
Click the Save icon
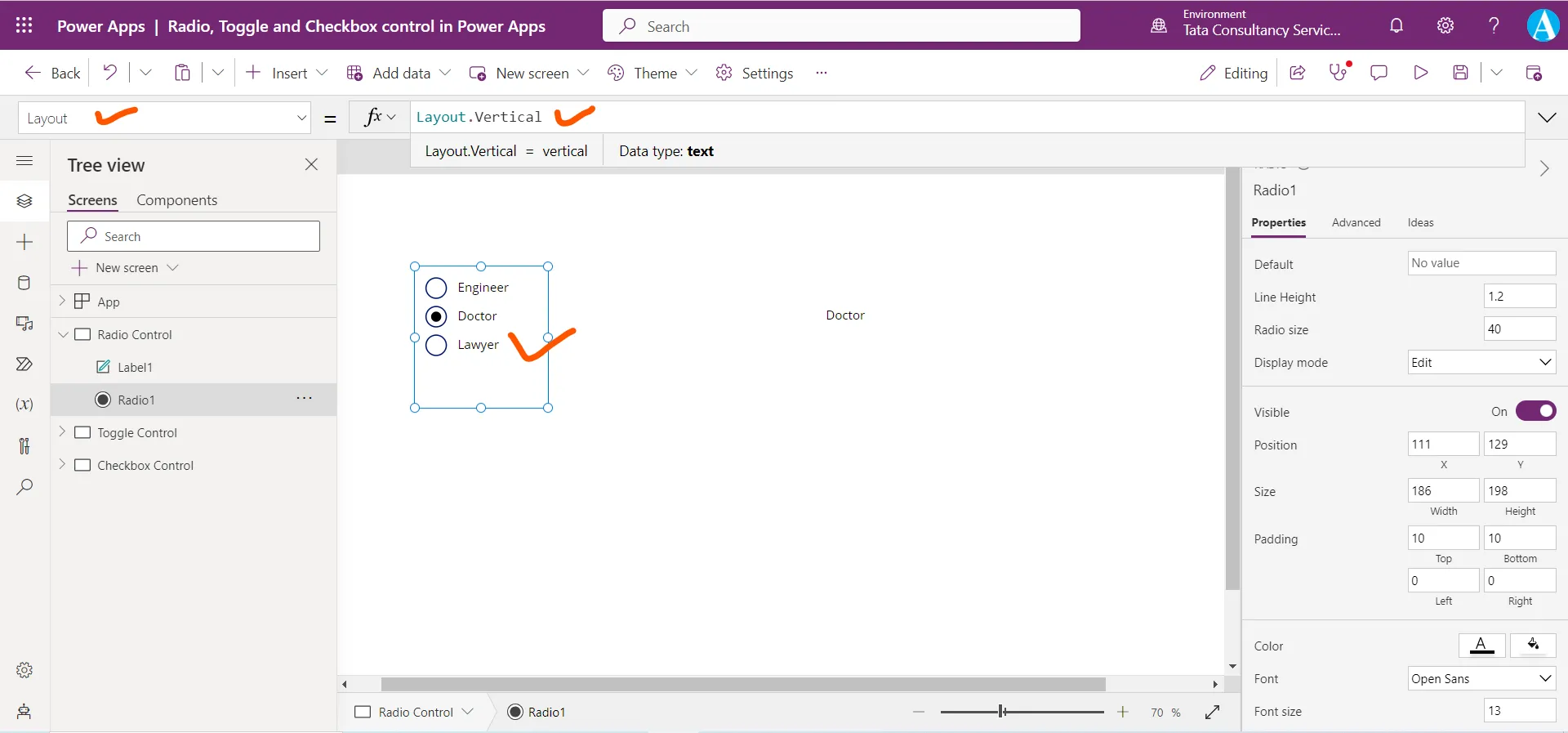[x=1460, y=73]
